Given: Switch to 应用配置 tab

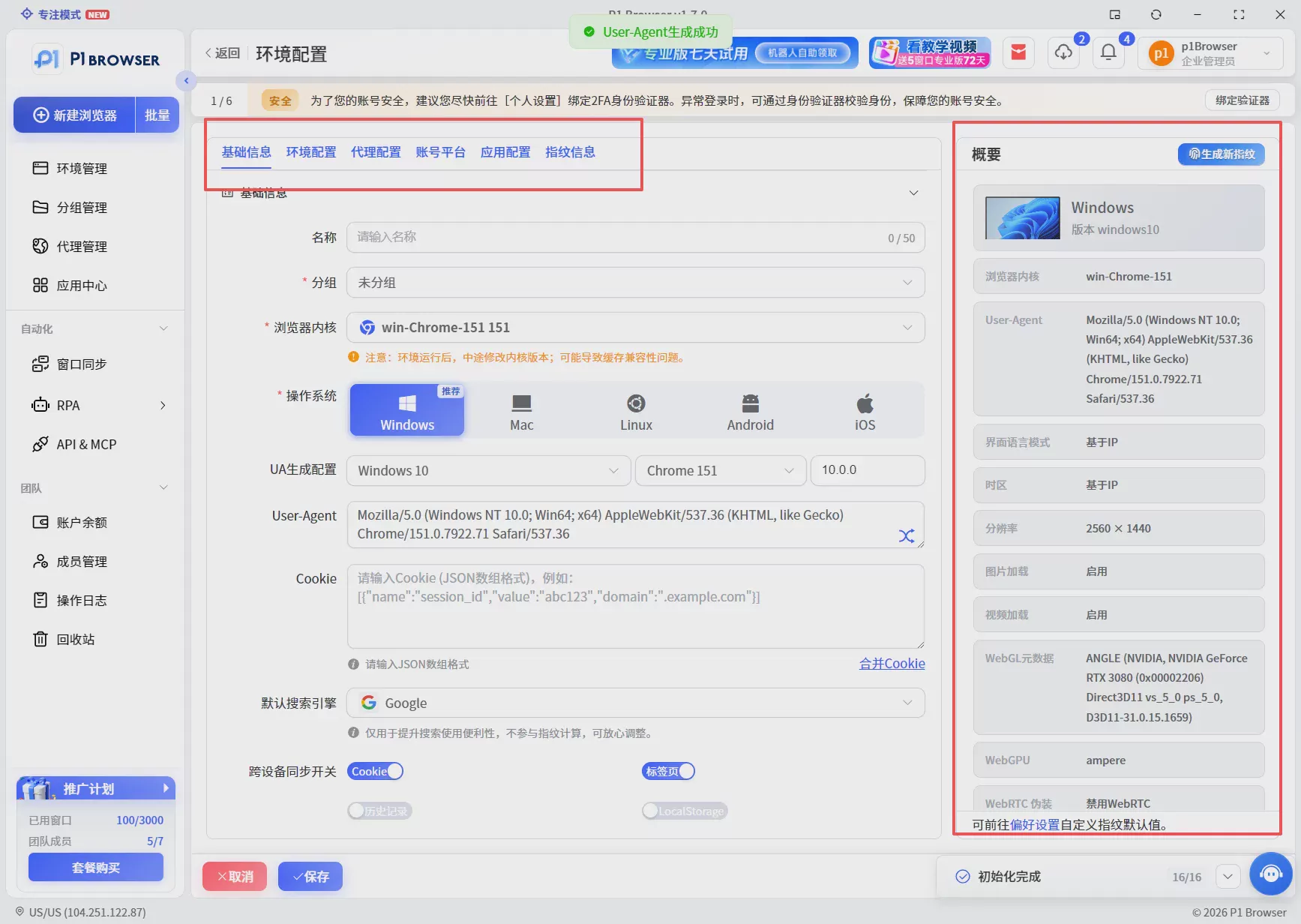Looking at the screenshot, I should 505,152.
